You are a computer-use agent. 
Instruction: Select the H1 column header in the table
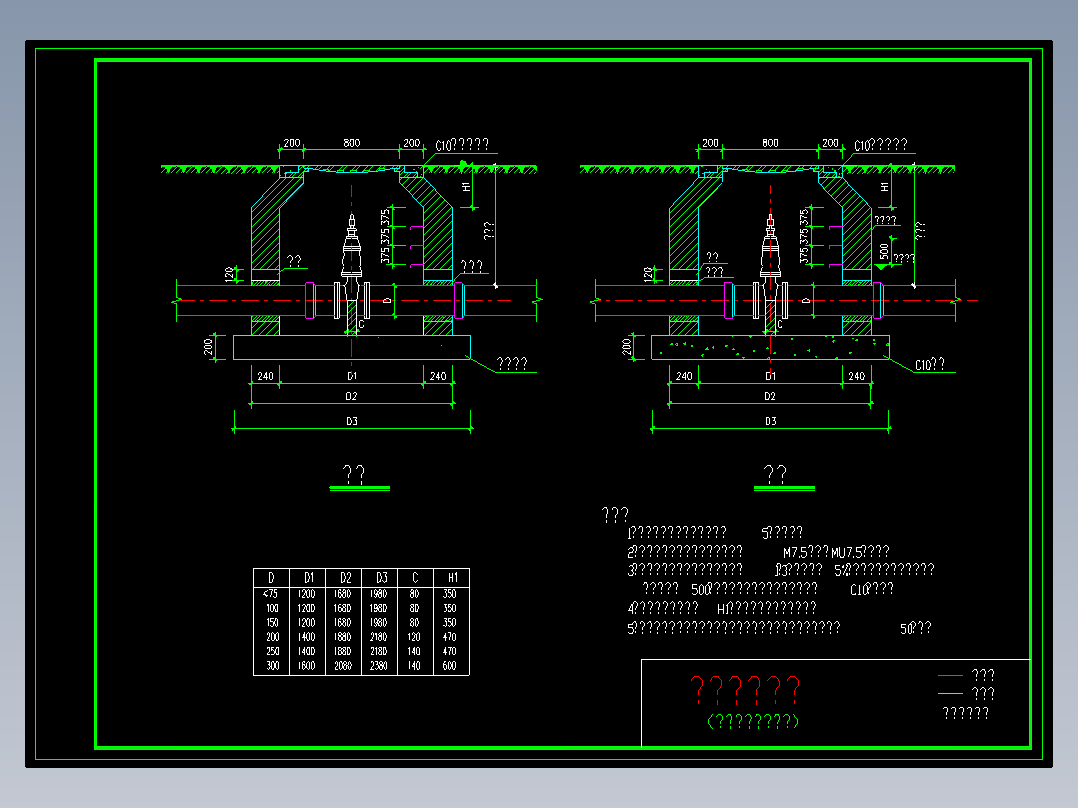pos(452,578)
